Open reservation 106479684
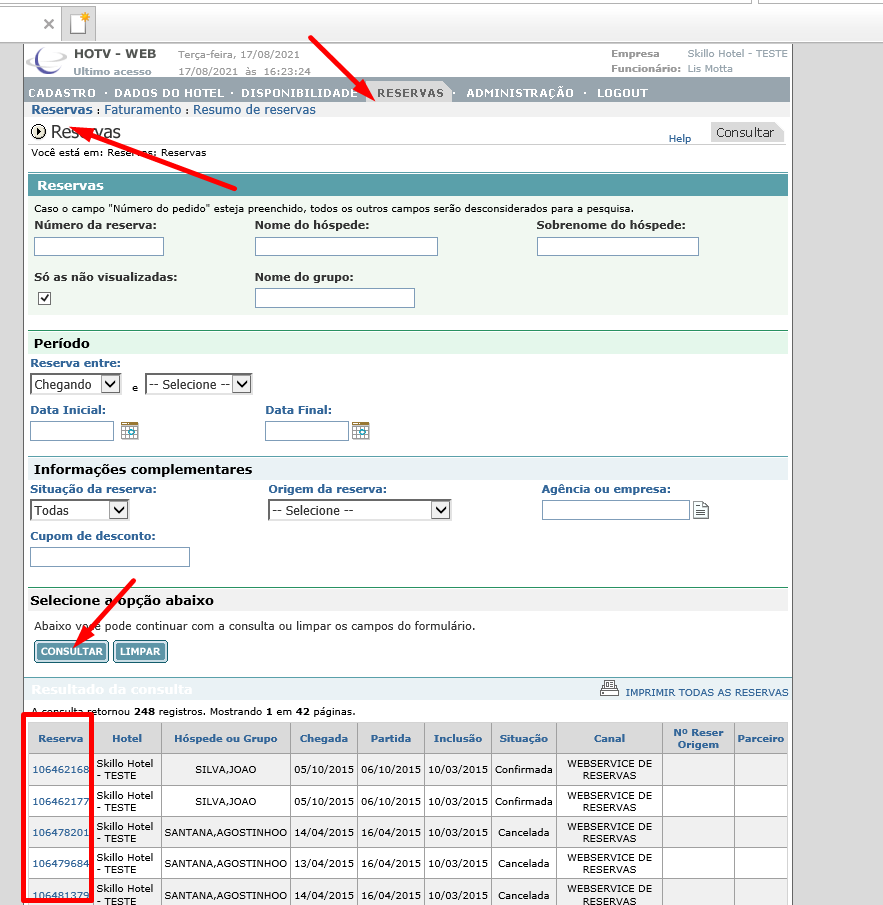883x905 pixels. point(61,863)
